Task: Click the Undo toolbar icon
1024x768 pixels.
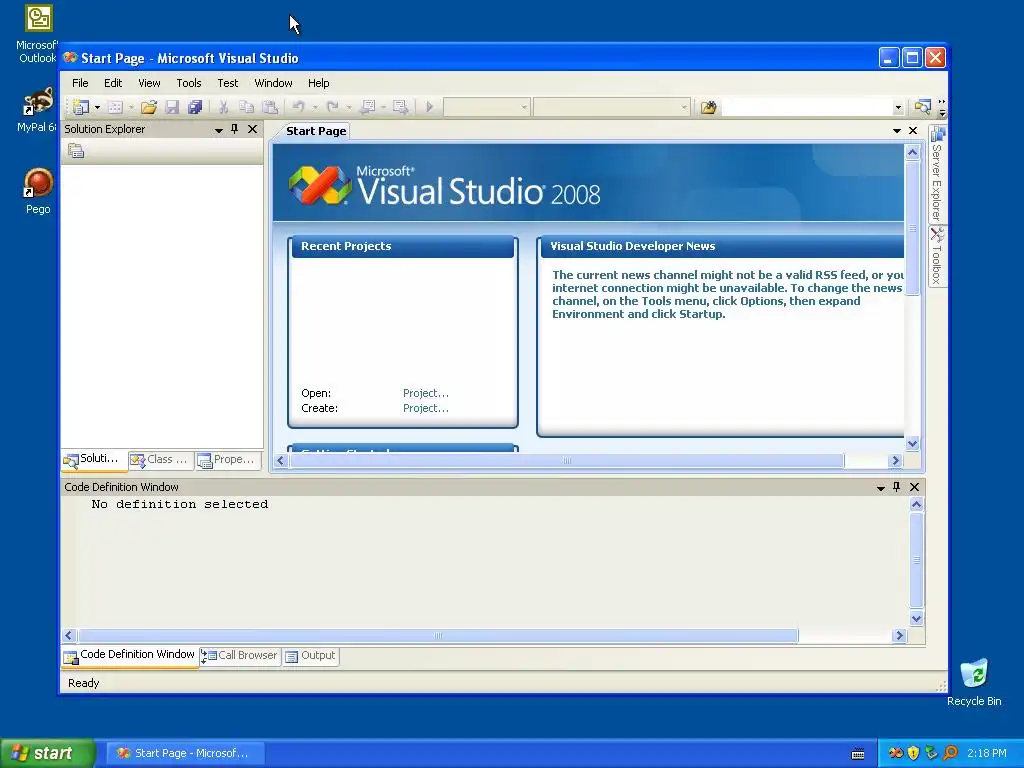Action: 298,106
